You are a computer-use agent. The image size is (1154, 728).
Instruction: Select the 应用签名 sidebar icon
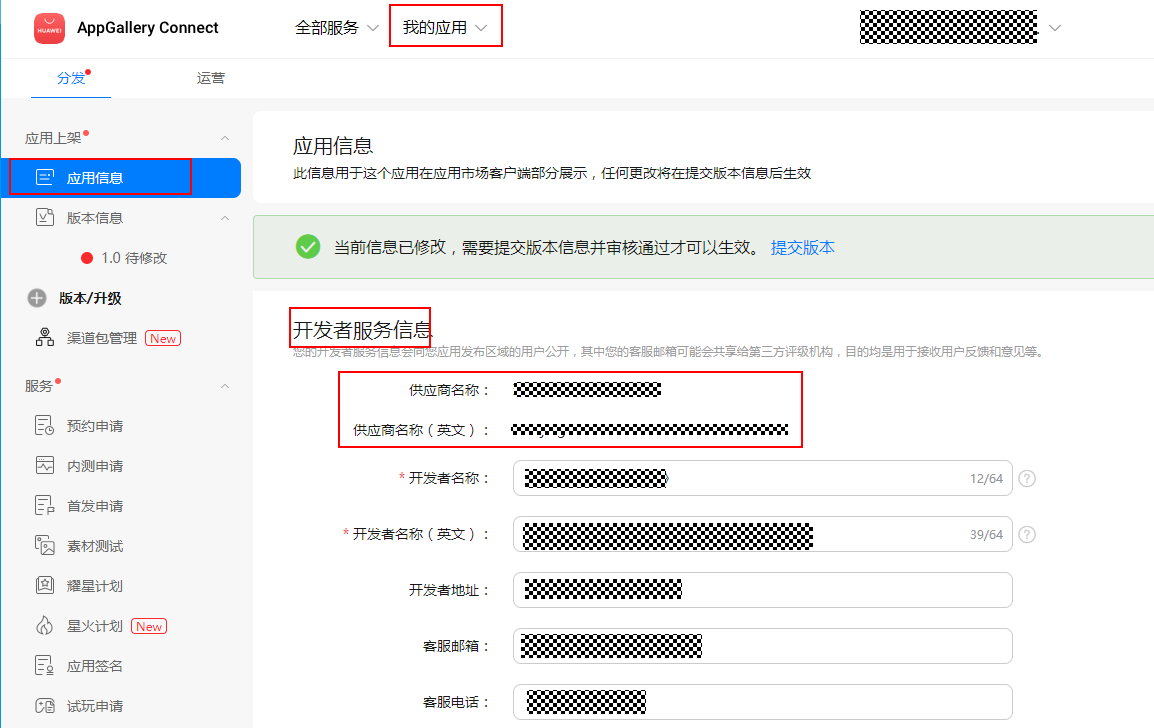[45, 665]
